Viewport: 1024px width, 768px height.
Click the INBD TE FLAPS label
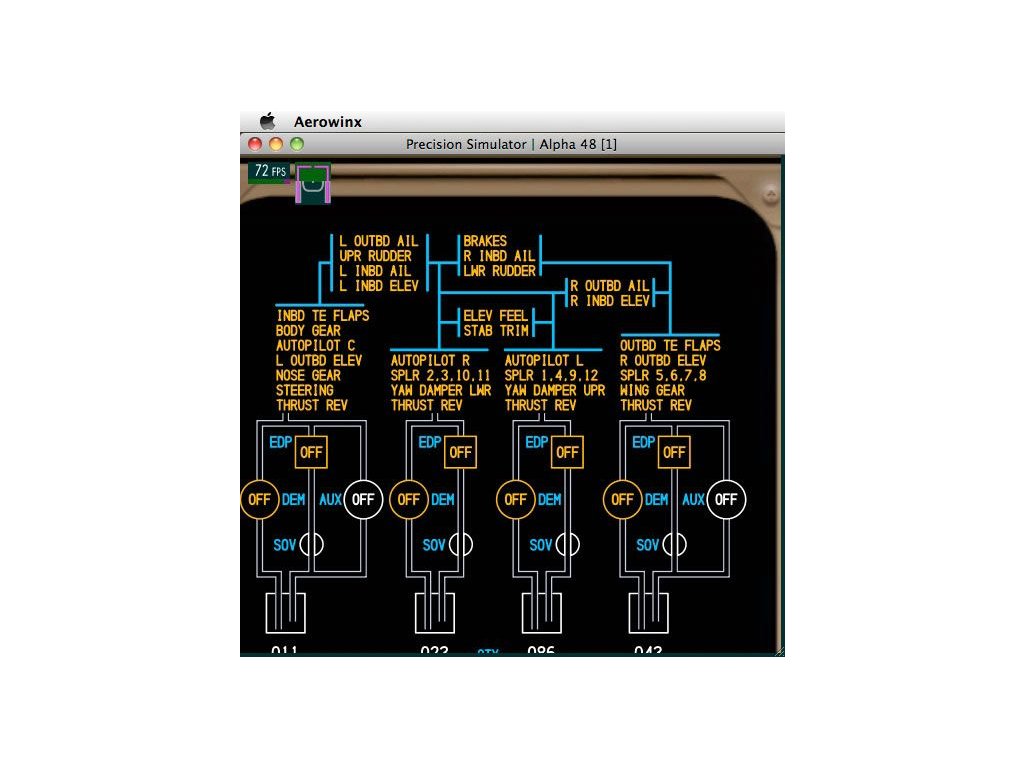click(x=323, y=316)
